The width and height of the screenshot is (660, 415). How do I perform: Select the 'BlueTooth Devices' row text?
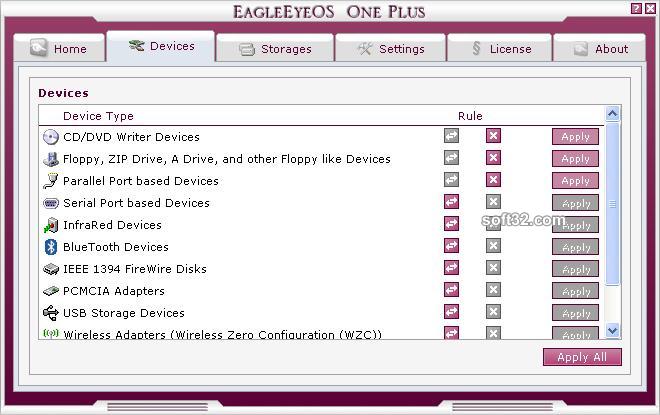pos(116,247)
